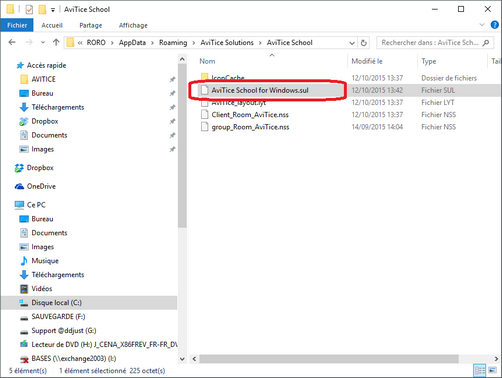Open Documents under Ce PC

(x=49, y=233)
